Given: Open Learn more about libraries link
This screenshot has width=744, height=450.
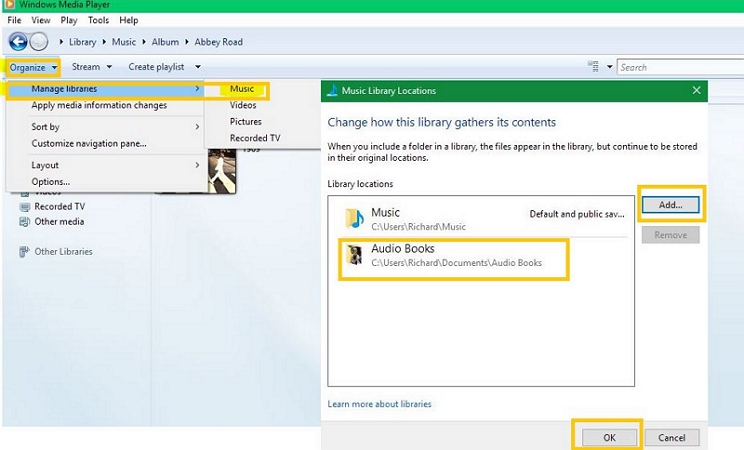Looking at the screenshot, I should tap(380, 404).
